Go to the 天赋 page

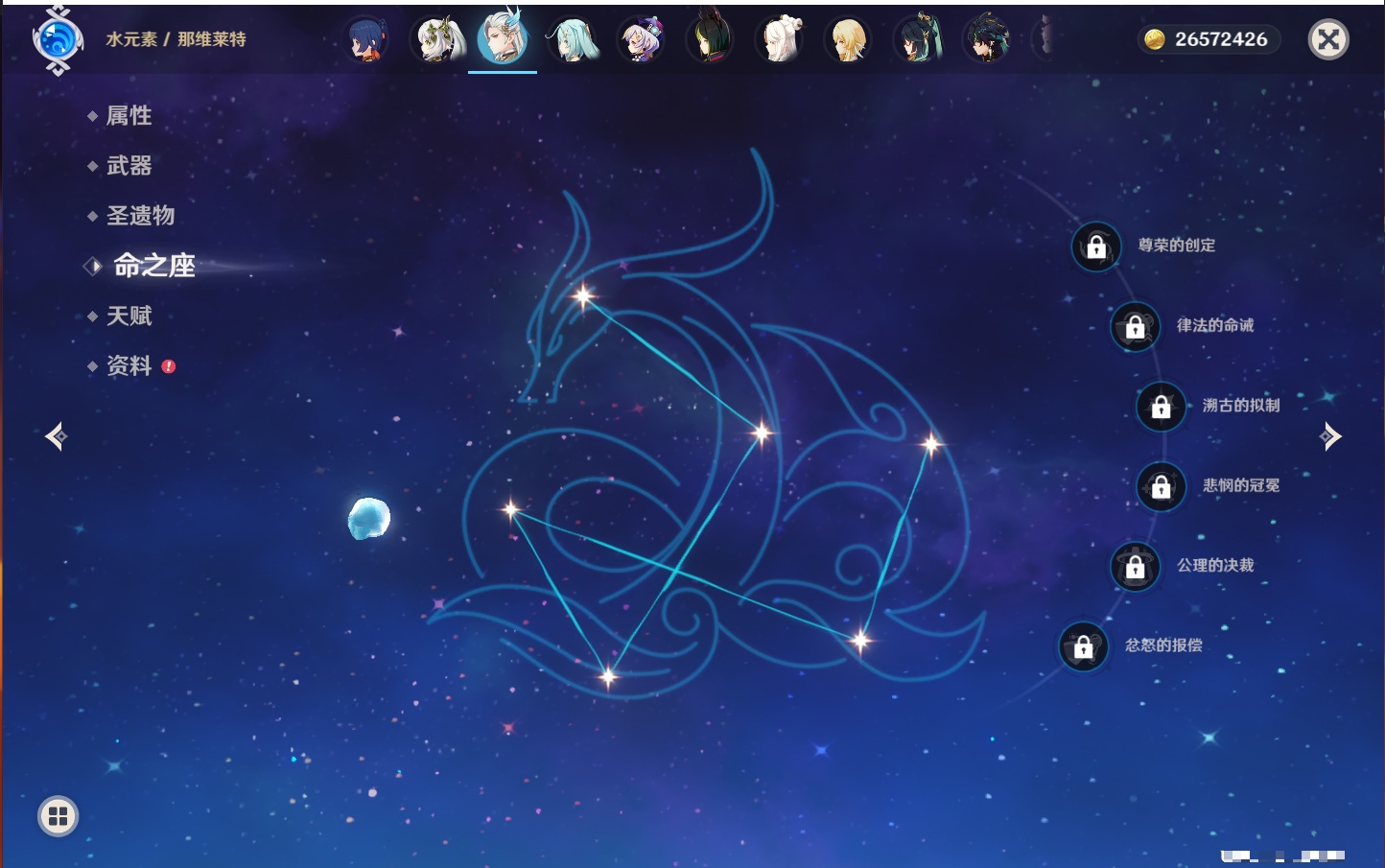tap(129, 317)
